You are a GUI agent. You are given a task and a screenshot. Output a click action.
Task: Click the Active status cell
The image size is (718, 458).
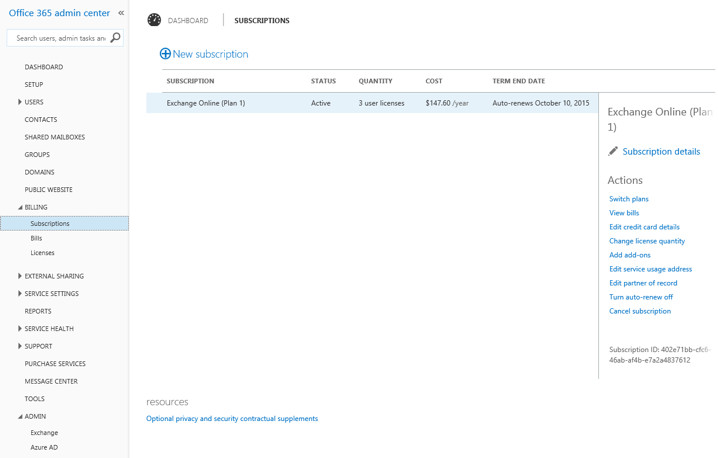pyautogui.click(x=321, y=103)
